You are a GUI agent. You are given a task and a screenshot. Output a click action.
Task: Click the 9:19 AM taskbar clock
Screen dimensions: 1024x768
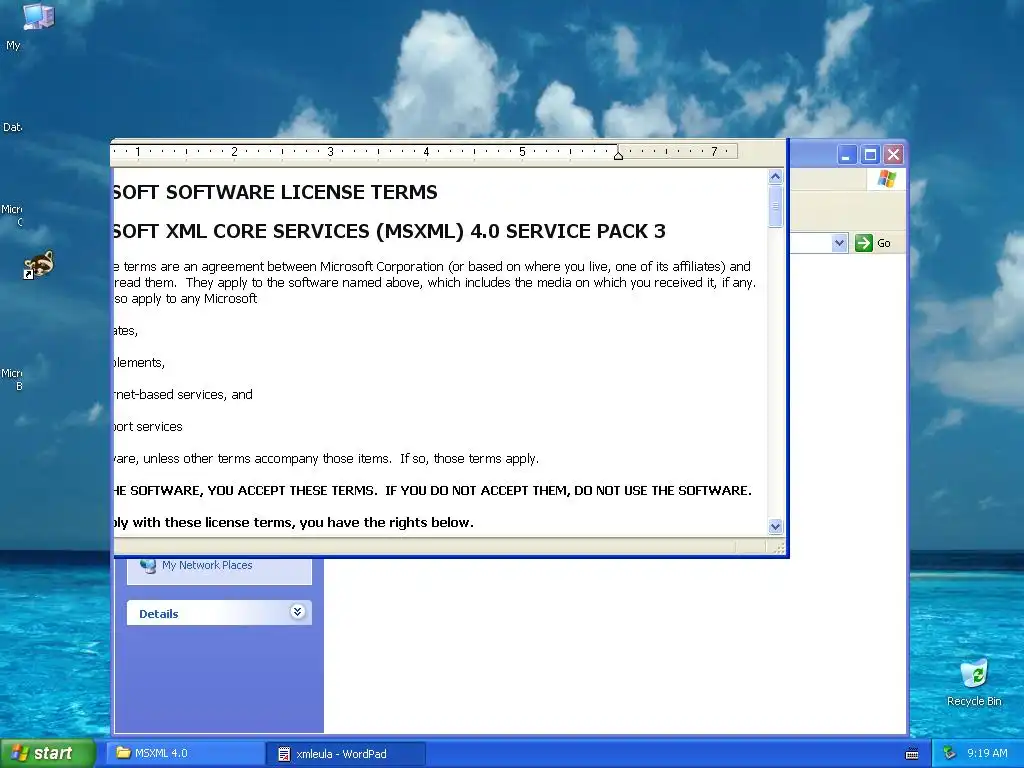pyautogui.click(x=987, y=753)
